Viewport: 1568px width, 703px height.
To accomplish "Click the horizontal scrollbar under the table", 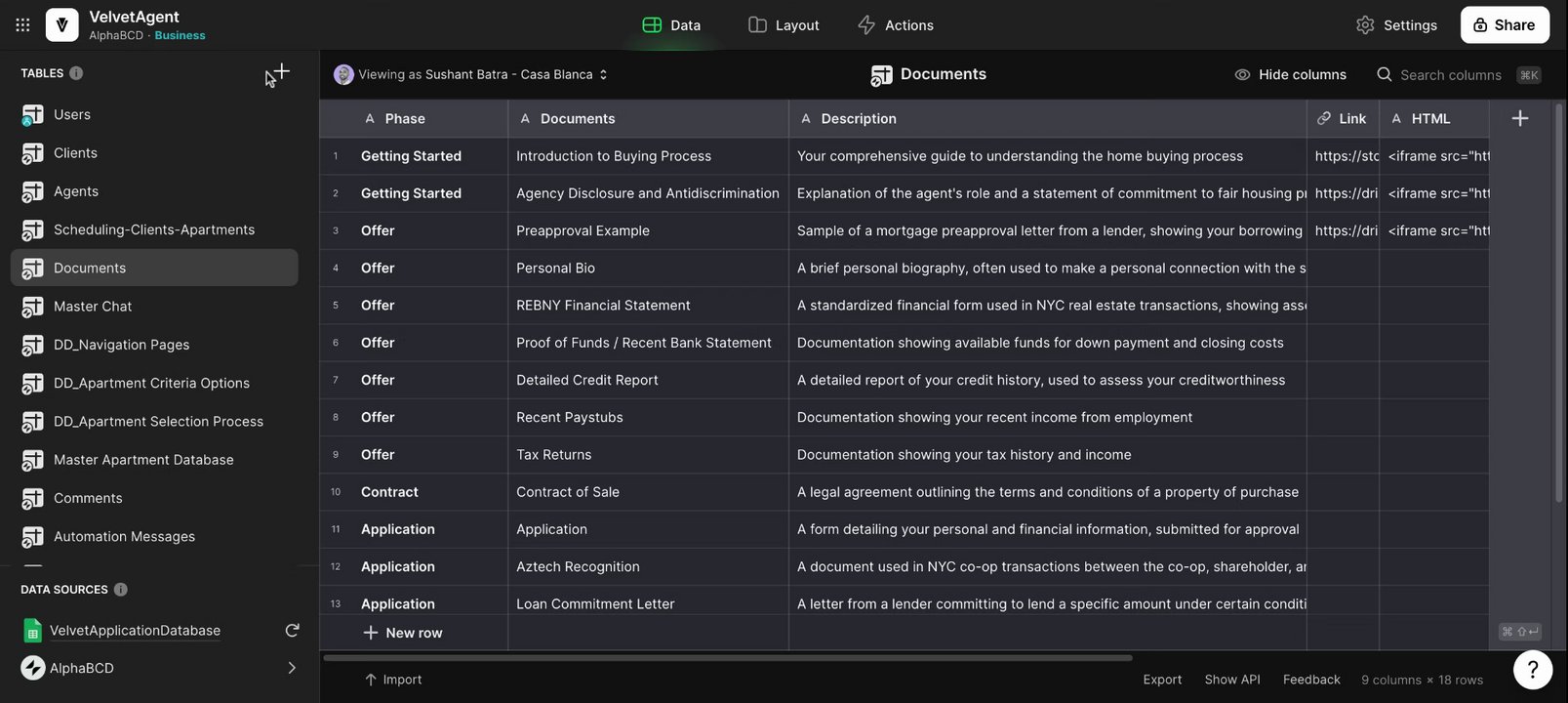I will 727,658.
